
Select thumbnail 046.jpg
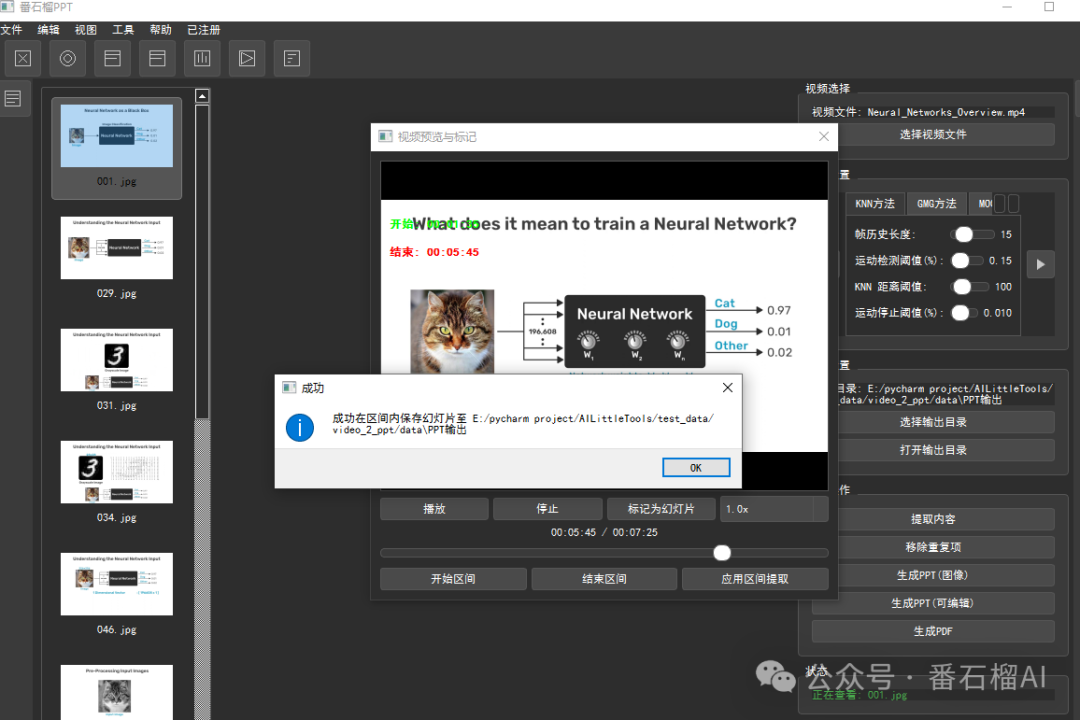click(116, 595)
